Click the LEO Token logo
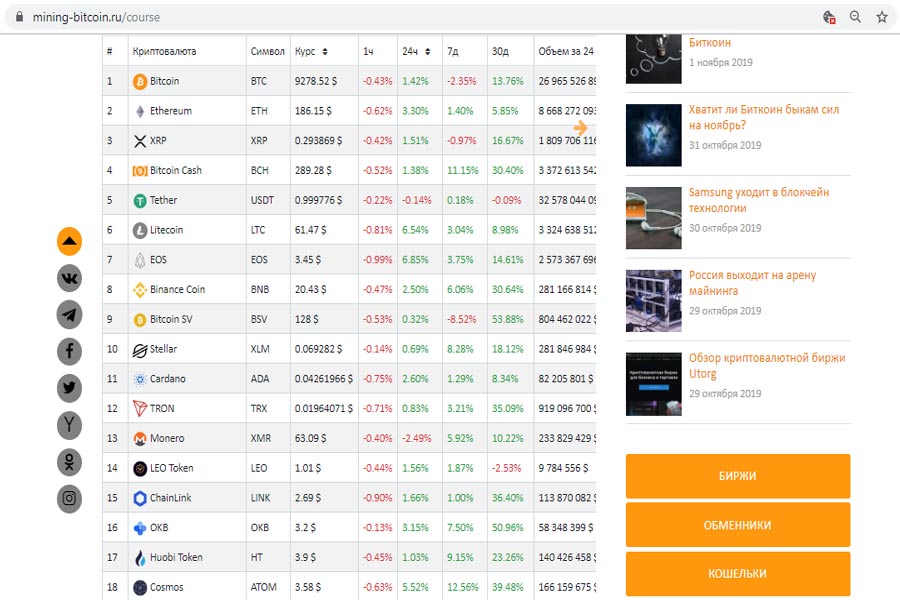 (x=140, y=469)
